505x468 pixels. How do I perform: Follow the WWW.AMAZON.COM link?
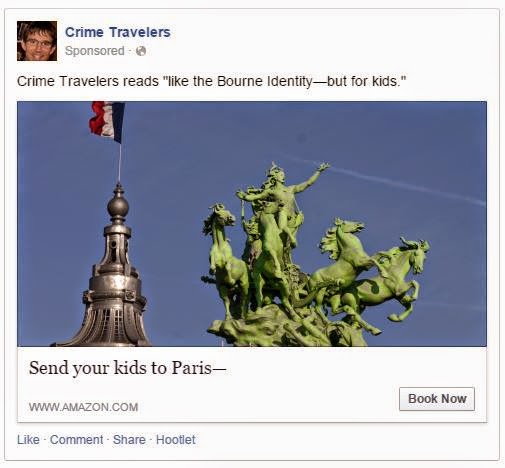[83, 407]
